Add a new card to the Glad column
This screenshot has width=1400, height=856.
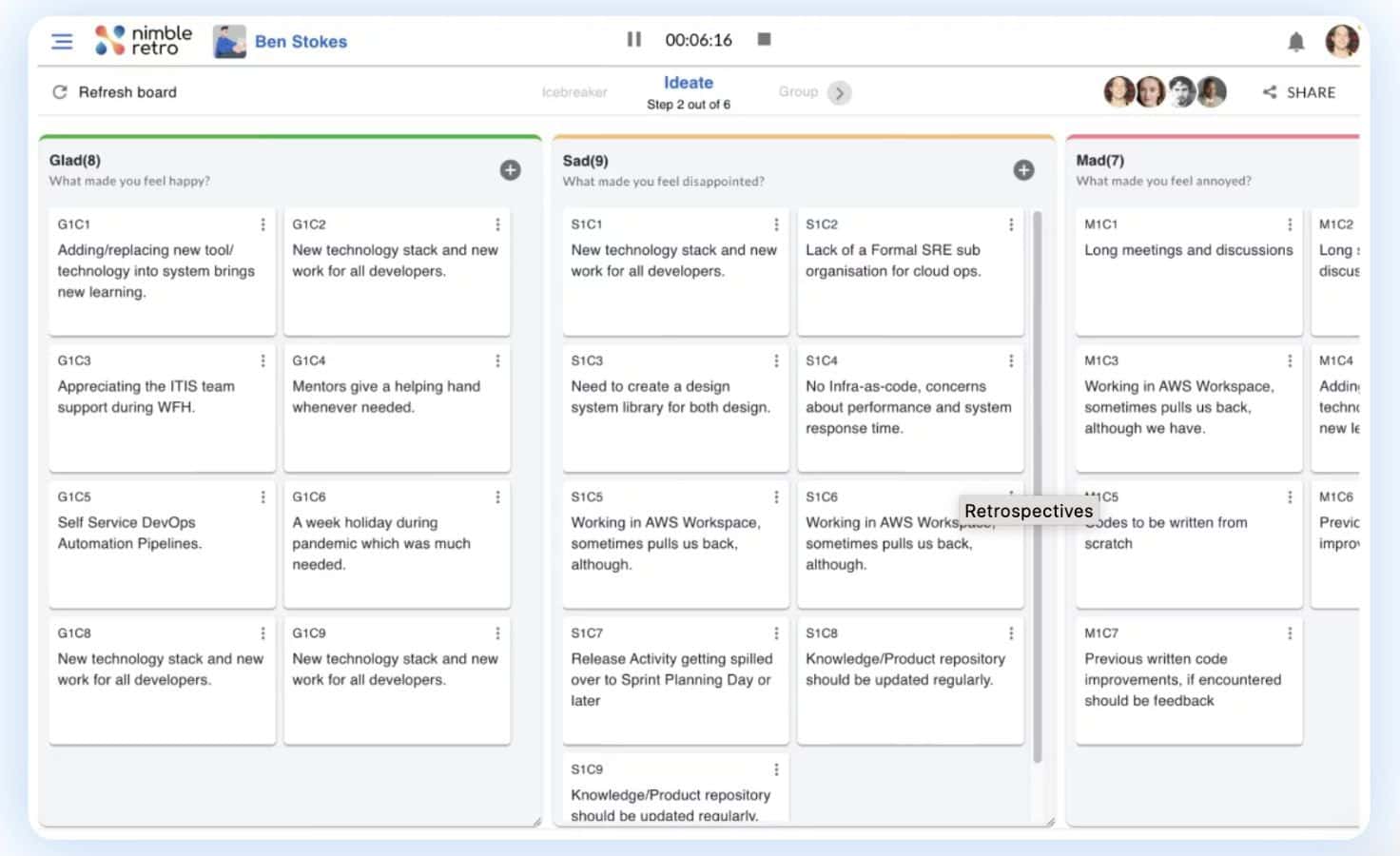(x=510, y=169)
